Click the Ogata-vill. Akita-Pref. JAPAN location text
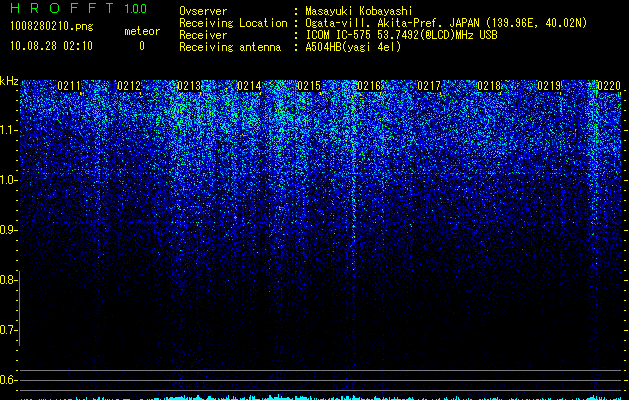The width and height of the screenshot is (629, 400). tap(446, 23)
